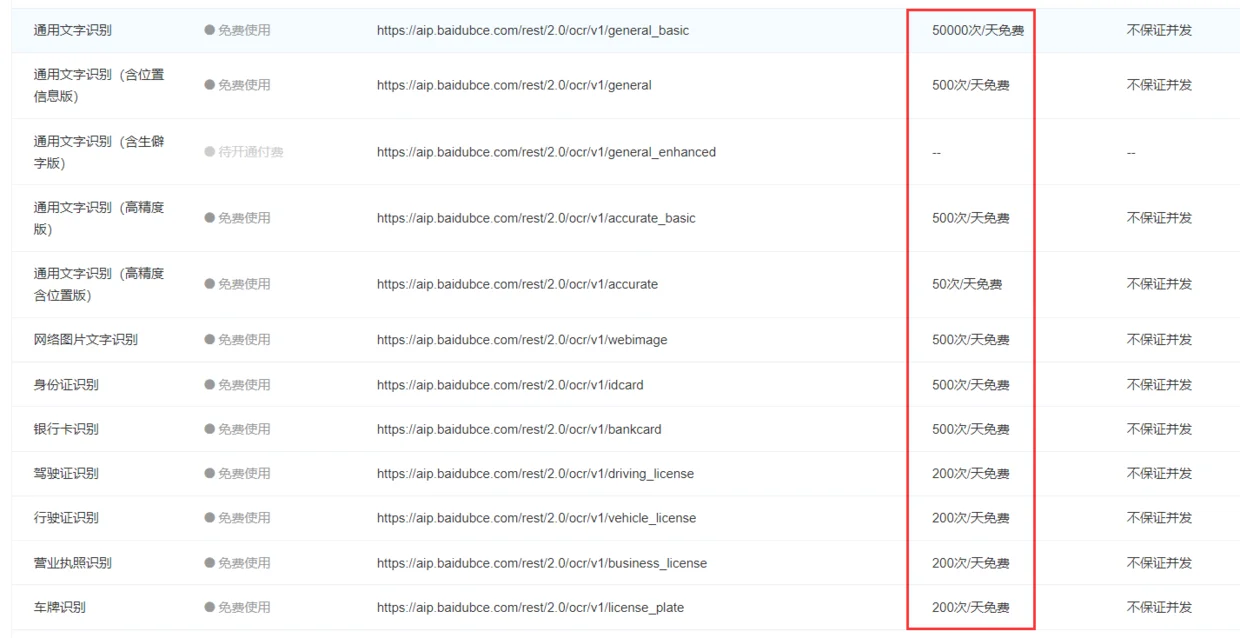Select the URL ending in driving_license
This screenshot has height=638, width=1240.
click(x=535, y=473)
